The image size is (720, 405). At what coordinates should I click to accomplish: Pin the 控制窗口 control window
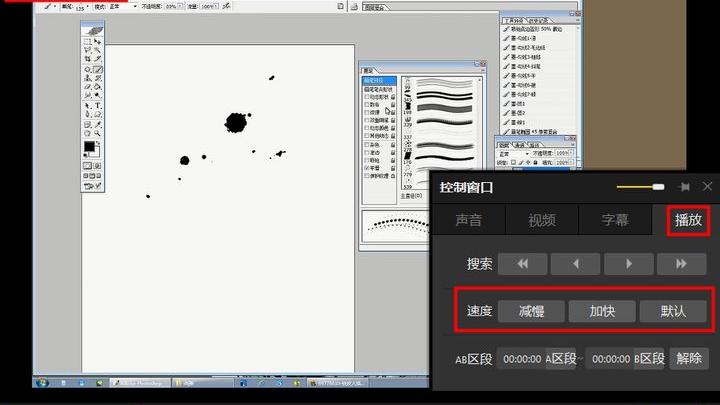click(x=684, y=187)
